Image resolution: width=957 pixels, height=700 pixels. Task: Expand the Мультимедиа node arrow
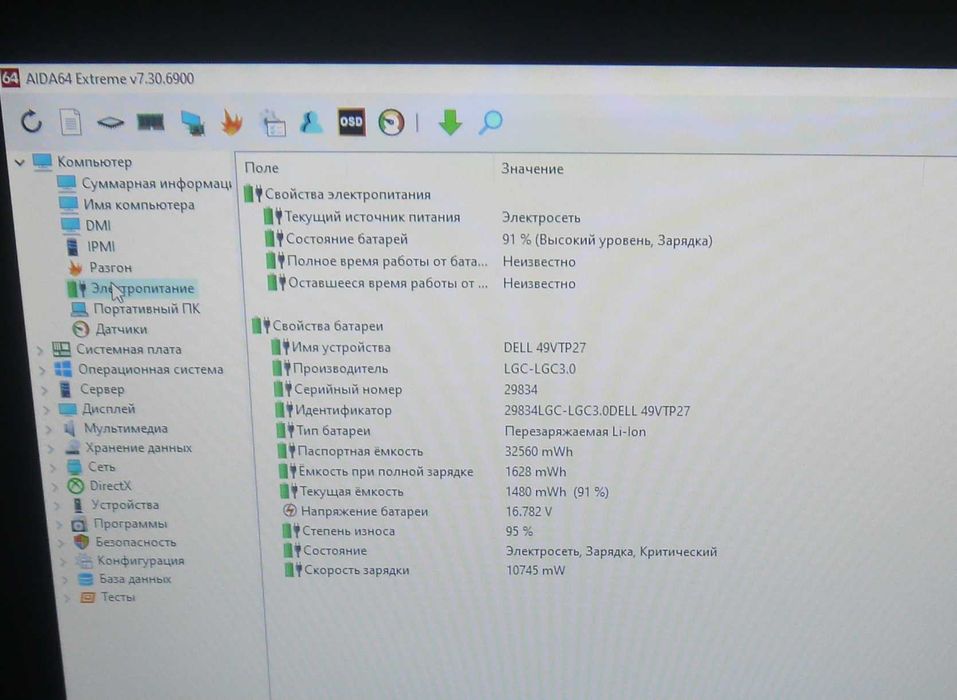point(50,429)
